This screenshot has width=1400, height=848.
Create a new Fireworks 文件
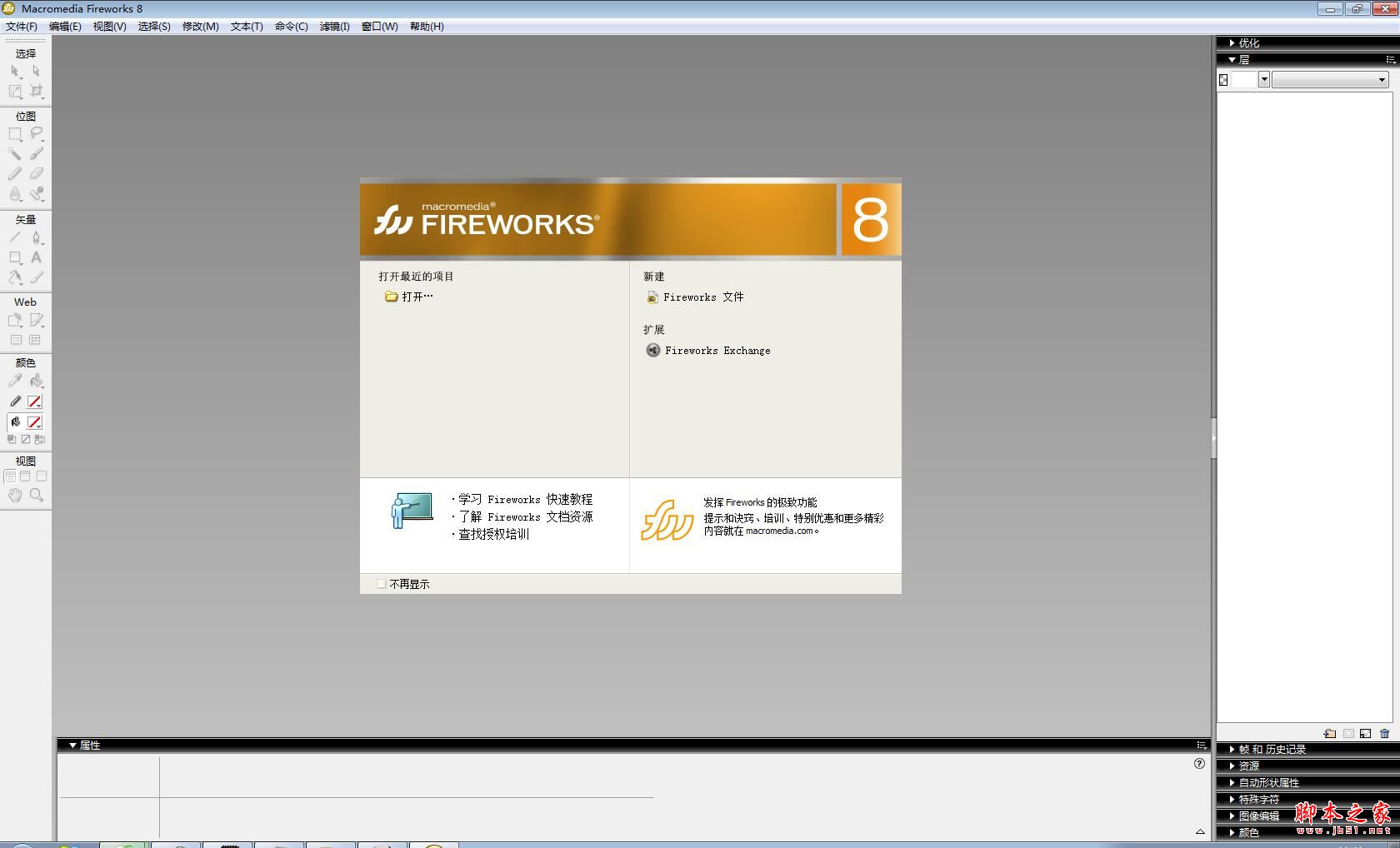(x=695, y=297)
